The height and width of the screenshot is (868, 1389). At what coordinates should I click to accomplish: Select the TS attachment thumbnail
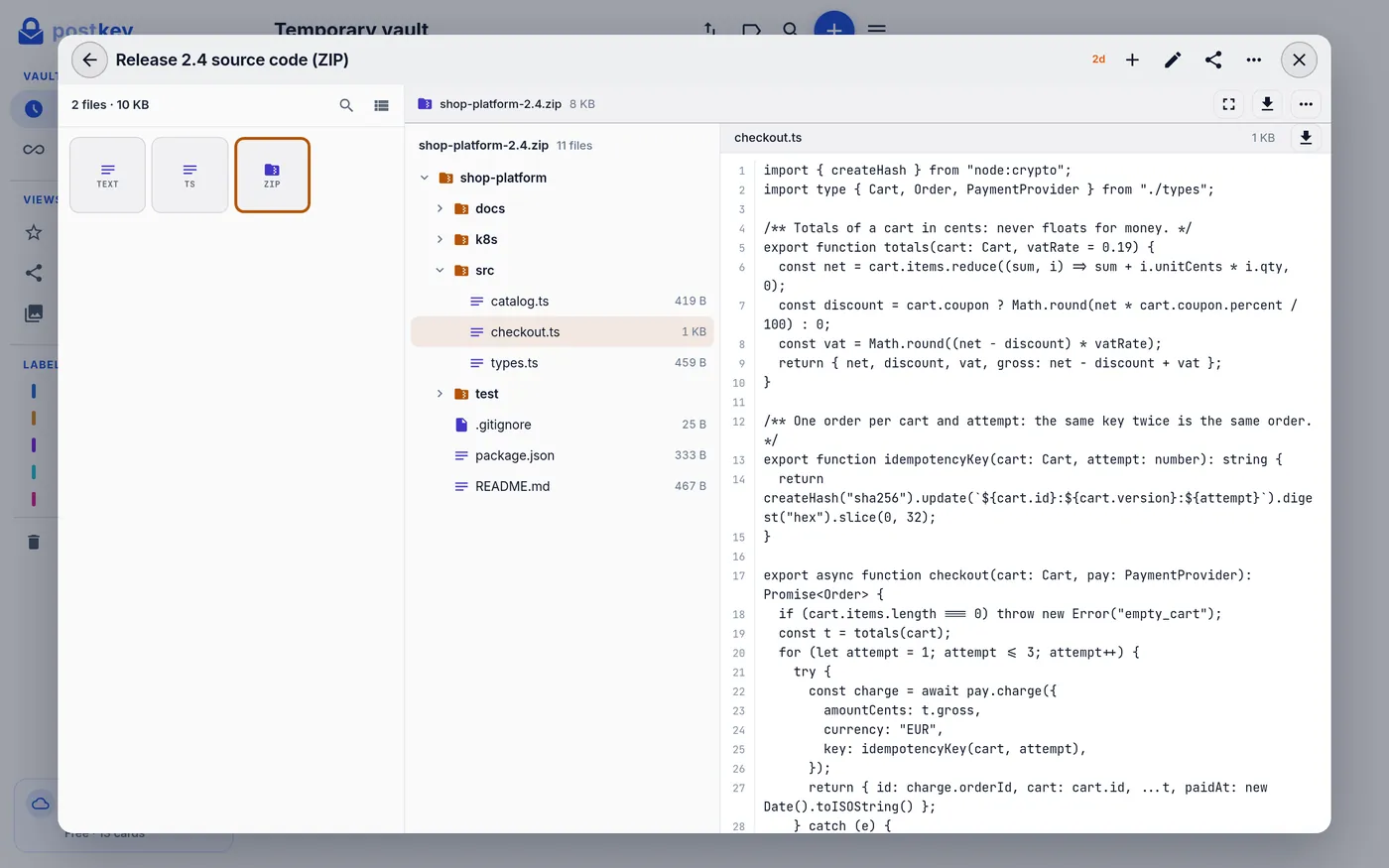tap(189, 175)
